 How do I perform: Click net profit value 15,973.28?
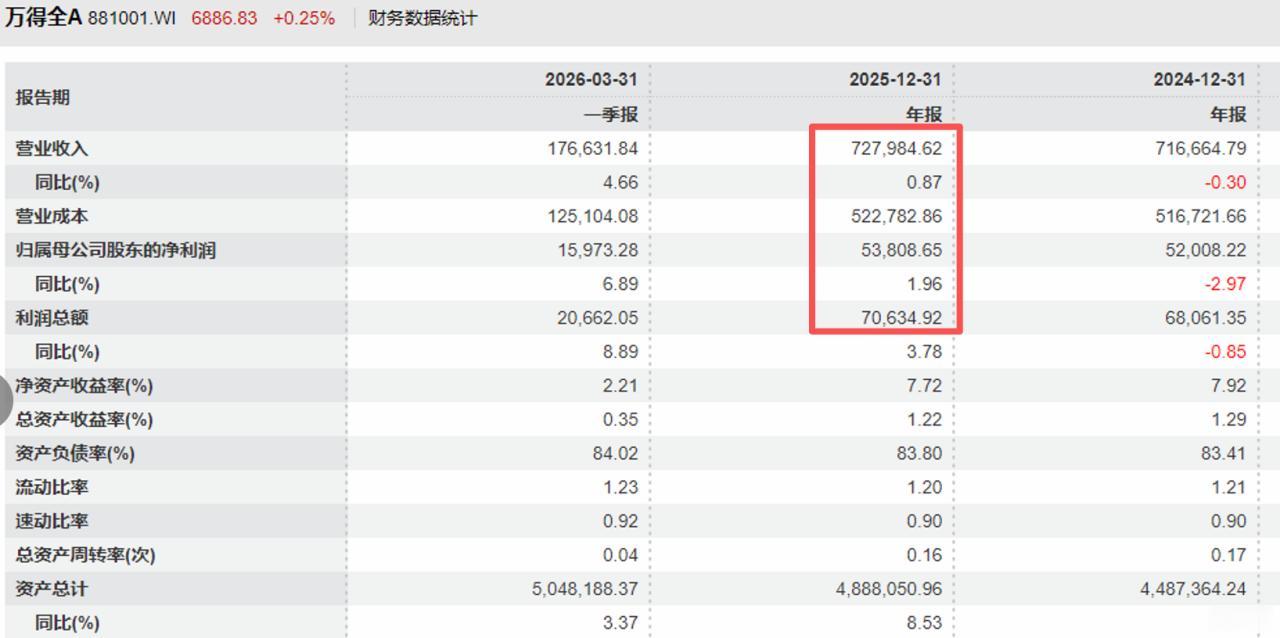598,250
